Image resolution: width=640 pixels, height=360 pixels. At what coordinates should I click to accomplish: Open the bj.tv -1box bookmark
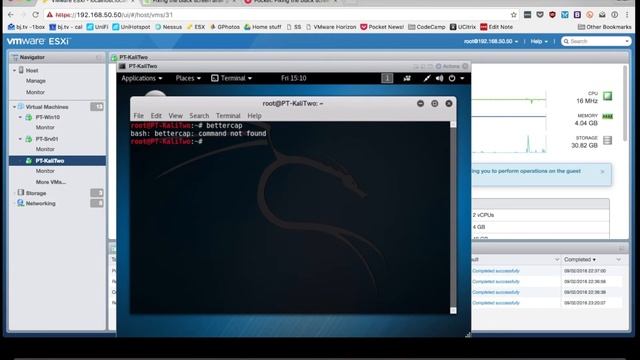pos(26,27)
